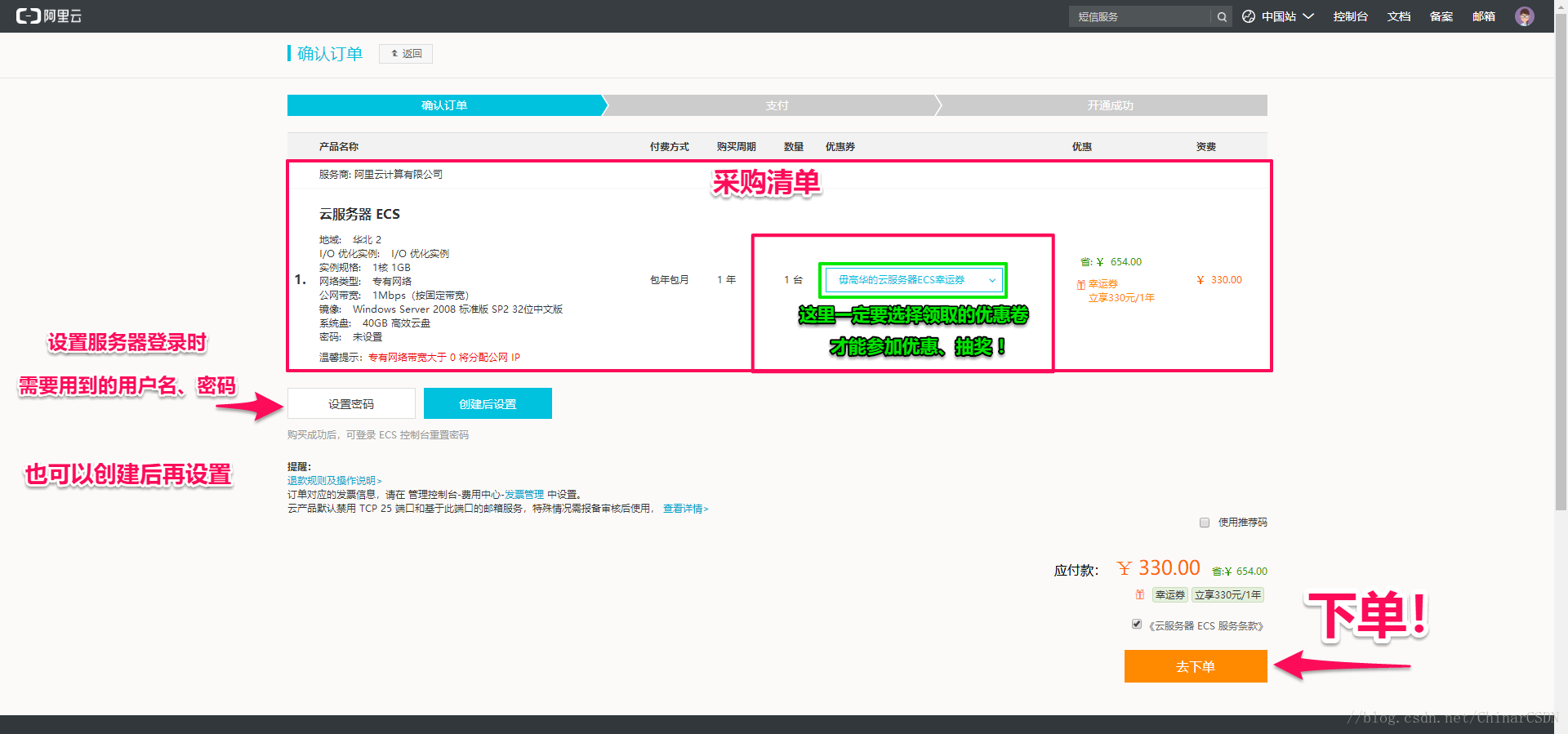Click the 云服务器 ECS product title

(359, 214)
